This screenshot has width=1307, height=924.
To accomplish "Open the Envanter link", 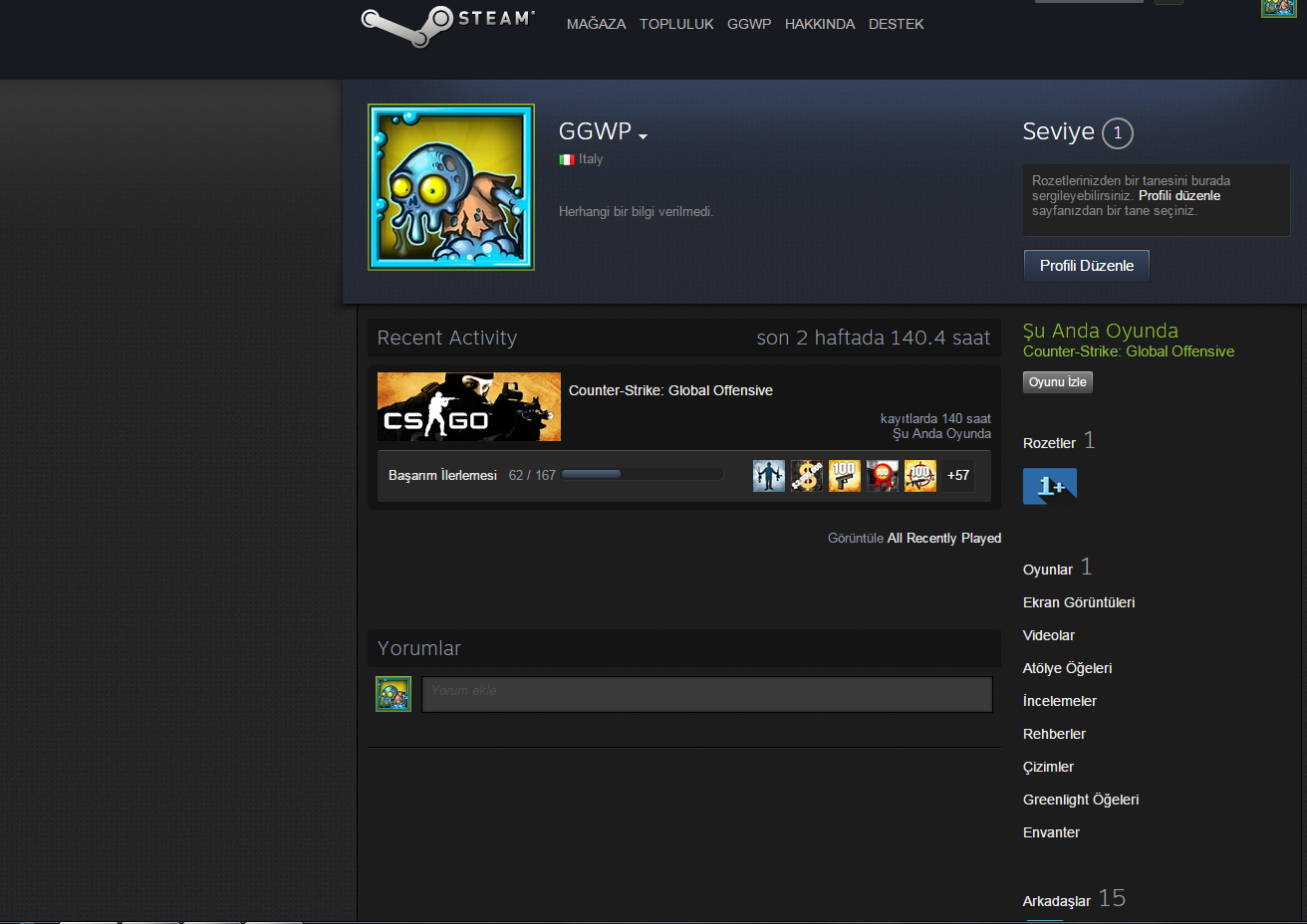I will coord(1051,832).
